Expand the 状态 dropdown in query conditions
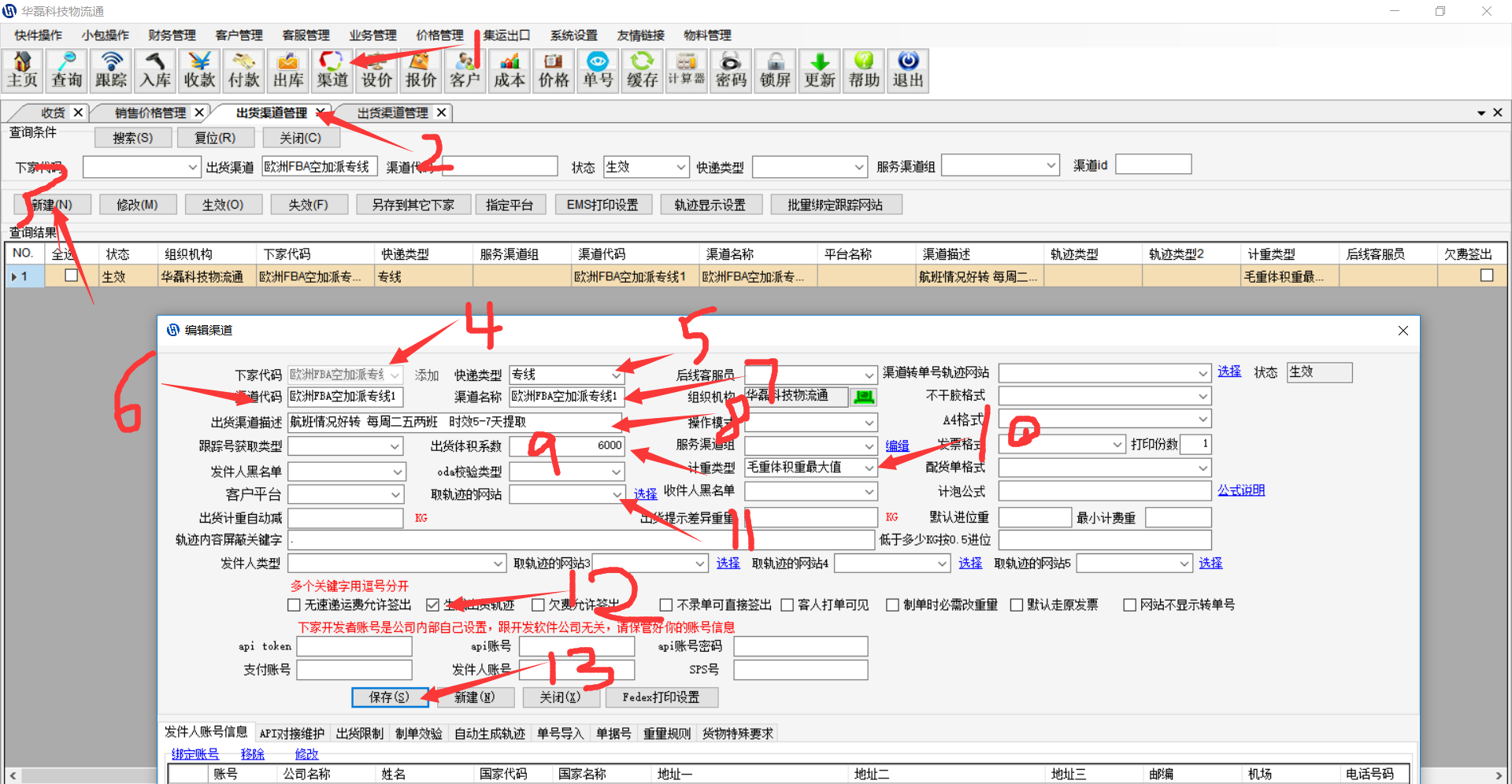Viewport: 1512px width, 784px height. coord(680,167)
